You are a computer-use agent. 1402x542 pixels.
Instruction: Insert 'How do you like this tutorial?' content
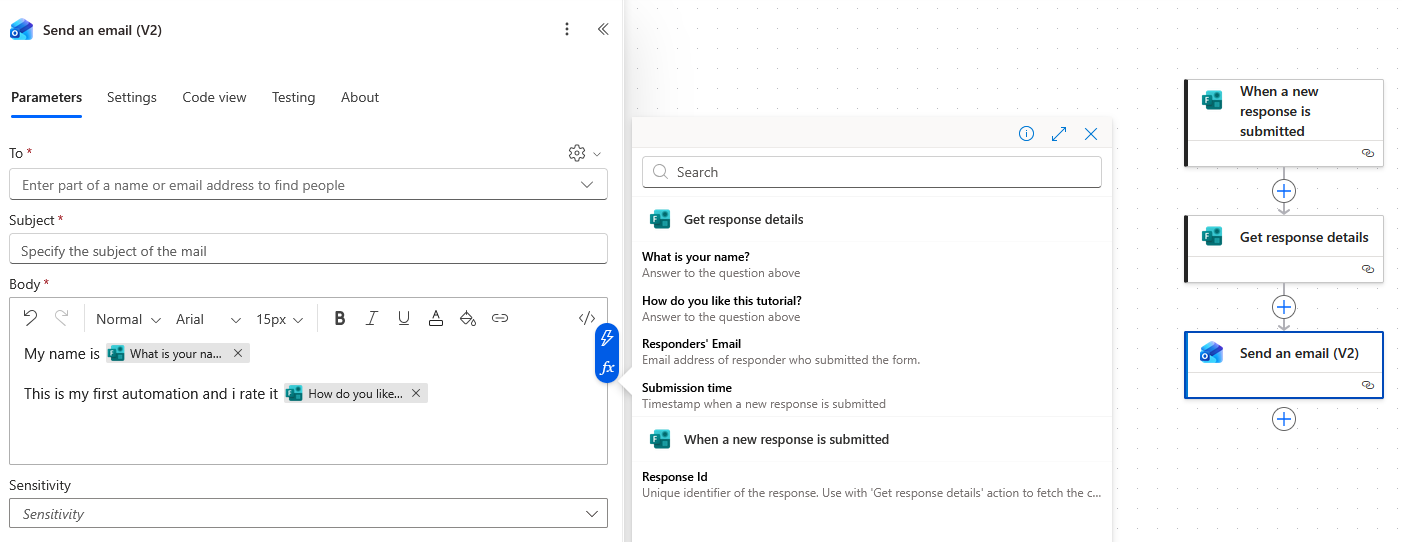[x=872, y=308]
